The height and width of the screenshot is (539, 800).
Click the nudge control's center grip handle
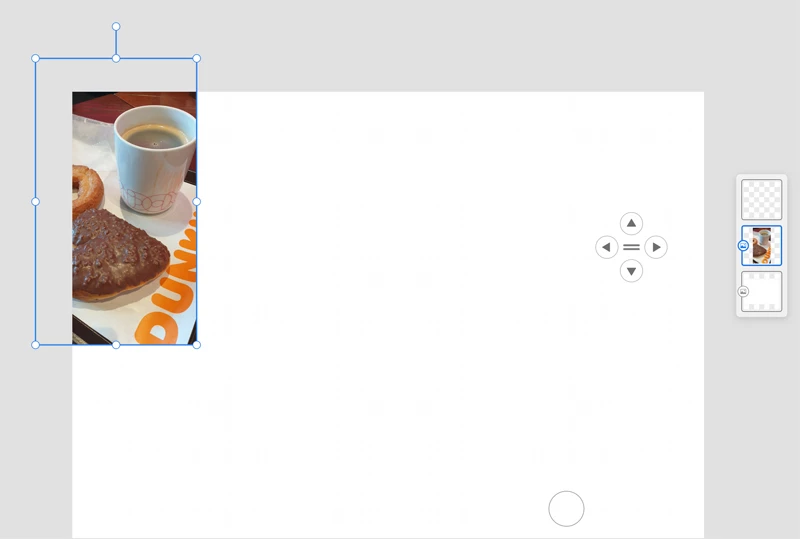tap(631, 247)
